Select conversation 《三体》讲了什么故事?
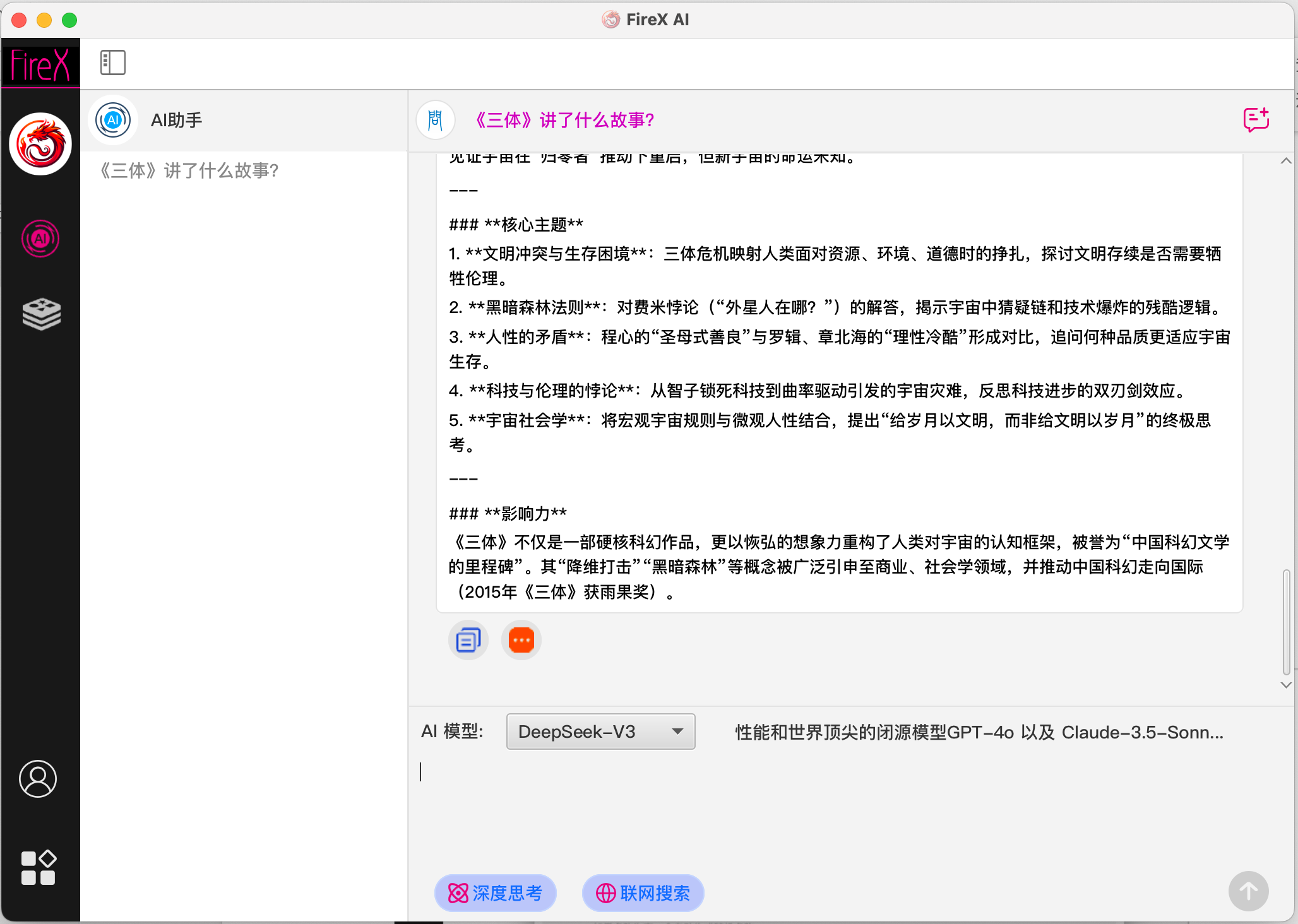 click(x=188, y=170)
